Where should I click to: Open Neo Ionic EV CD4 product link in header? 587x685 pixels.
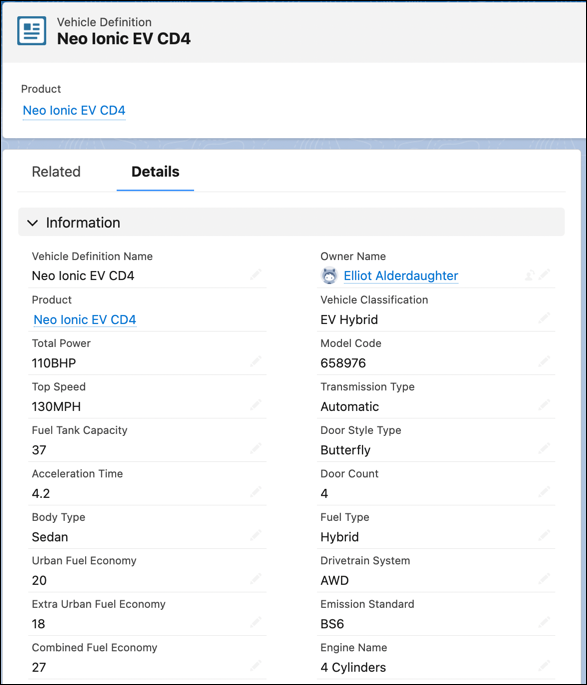pos(74,111)
